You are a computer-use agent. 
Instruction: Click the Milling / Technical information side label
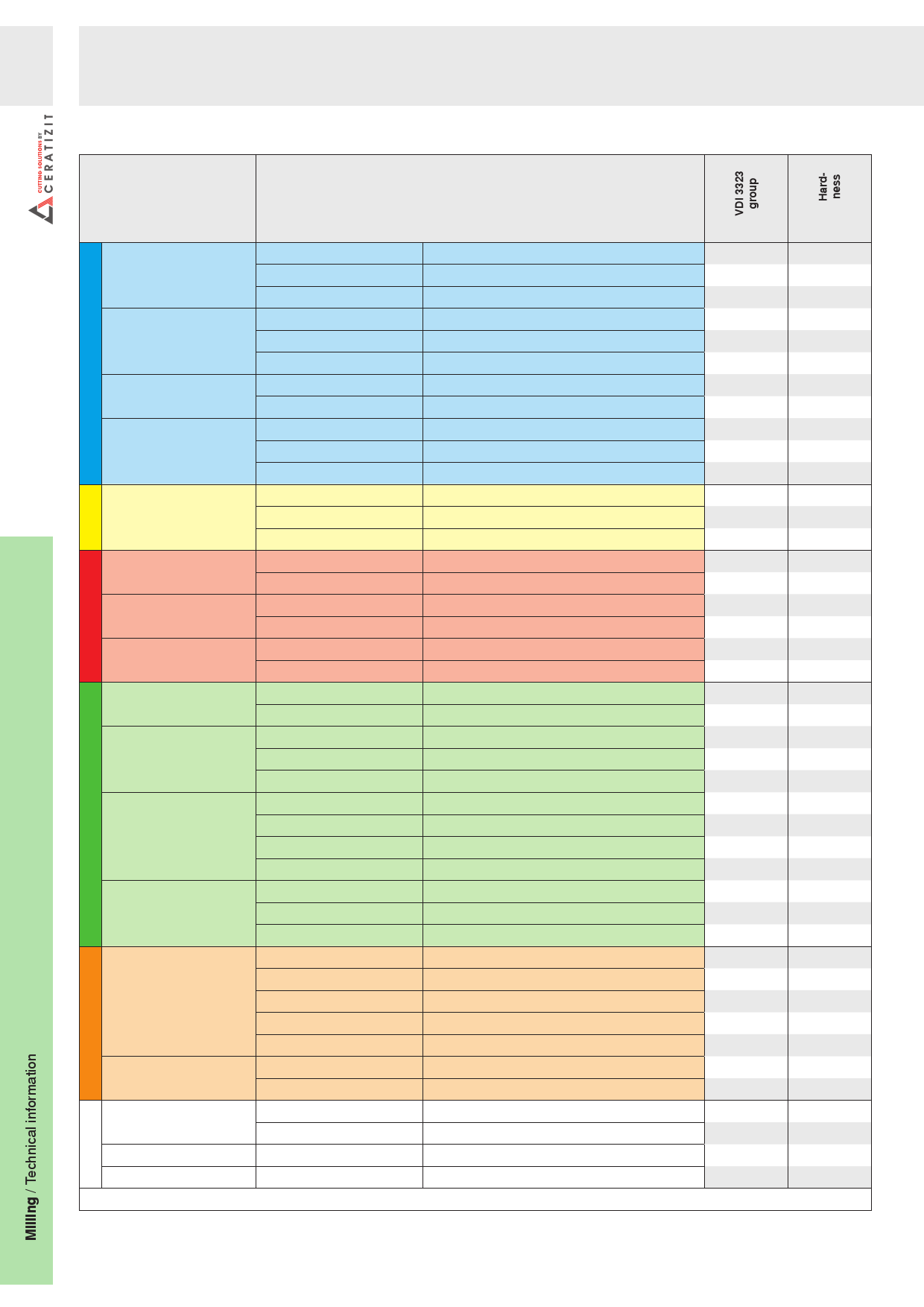coord(31,1147)
